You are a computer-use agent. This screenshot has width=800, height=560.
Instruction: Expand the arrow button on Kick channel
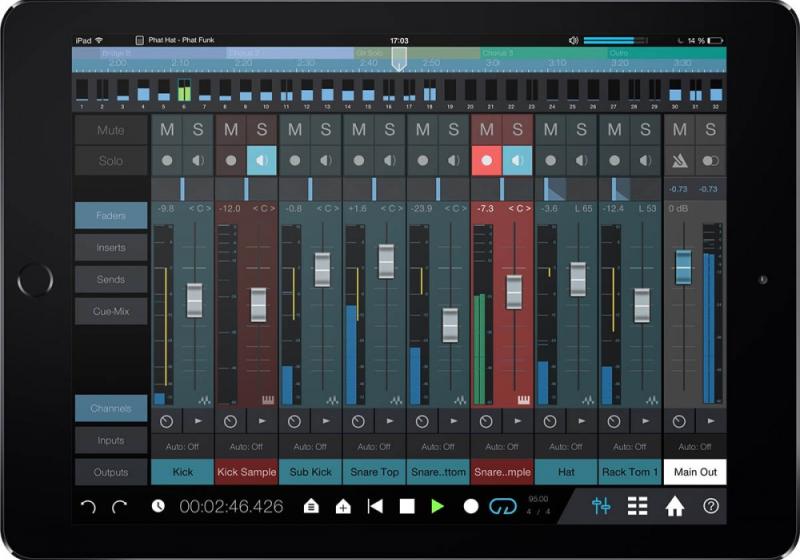point(198,422)
